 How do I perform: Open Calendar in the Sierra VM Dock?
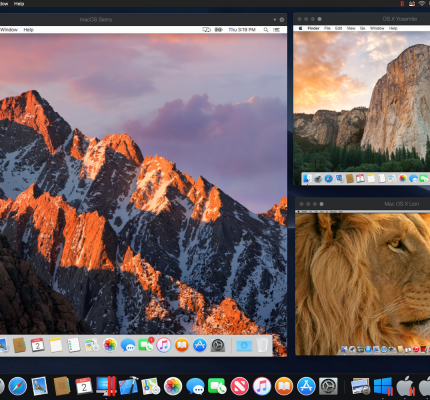tap(38, 345)
